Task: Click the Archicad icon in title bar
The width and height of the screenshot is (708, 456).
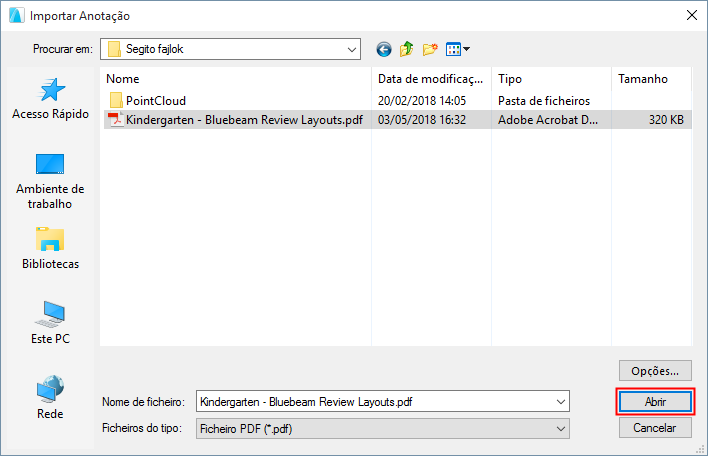Action: point(17,15)
